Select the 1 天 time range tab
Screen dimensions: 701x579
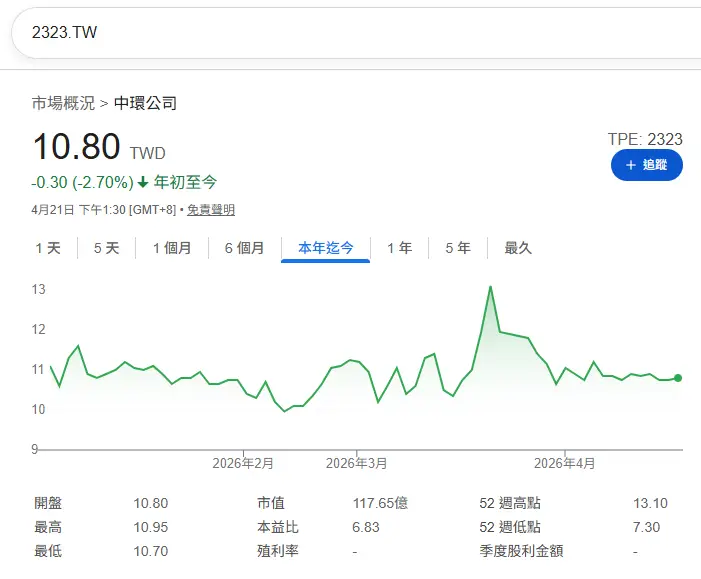(x=48, y=248)
